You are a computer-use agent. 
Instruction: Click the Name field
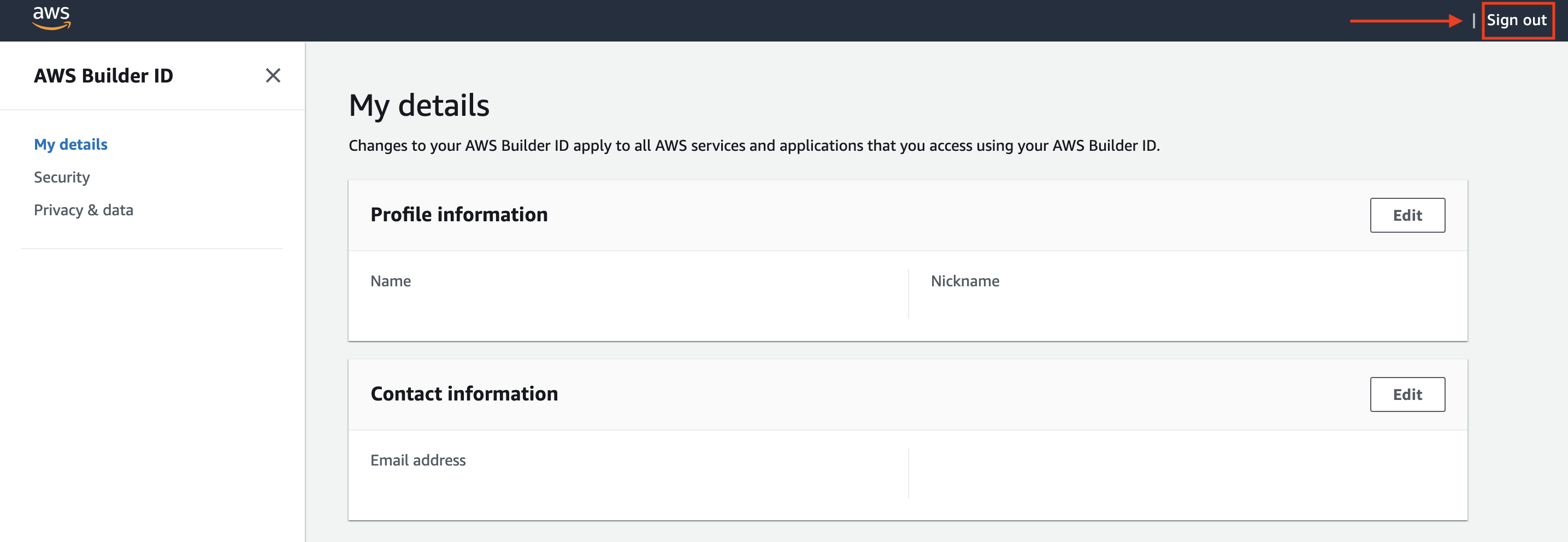(390, 281)
